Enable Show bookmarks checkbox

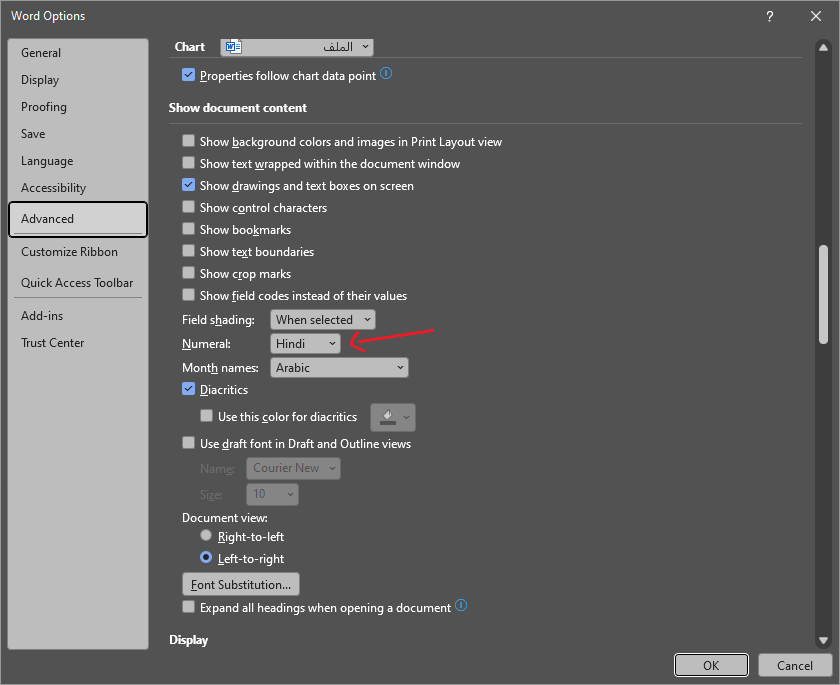(x=188, y=229)
